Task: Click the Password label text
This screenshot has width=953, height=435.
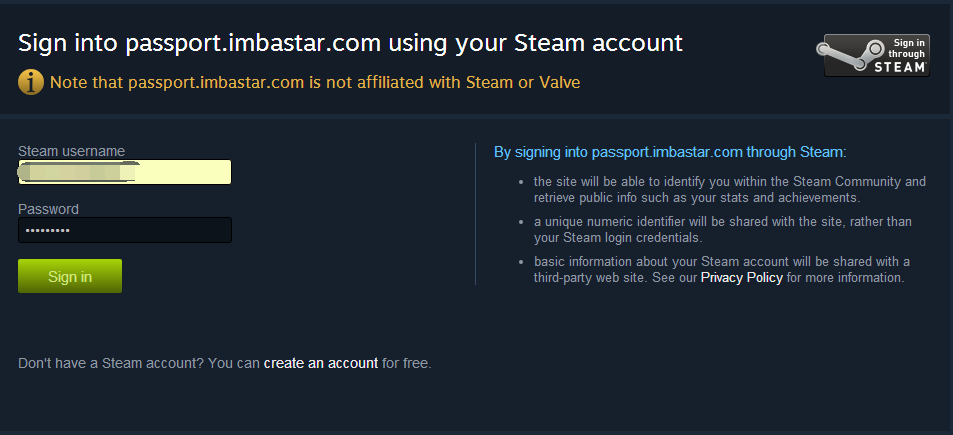Action: tap(48, 209)
